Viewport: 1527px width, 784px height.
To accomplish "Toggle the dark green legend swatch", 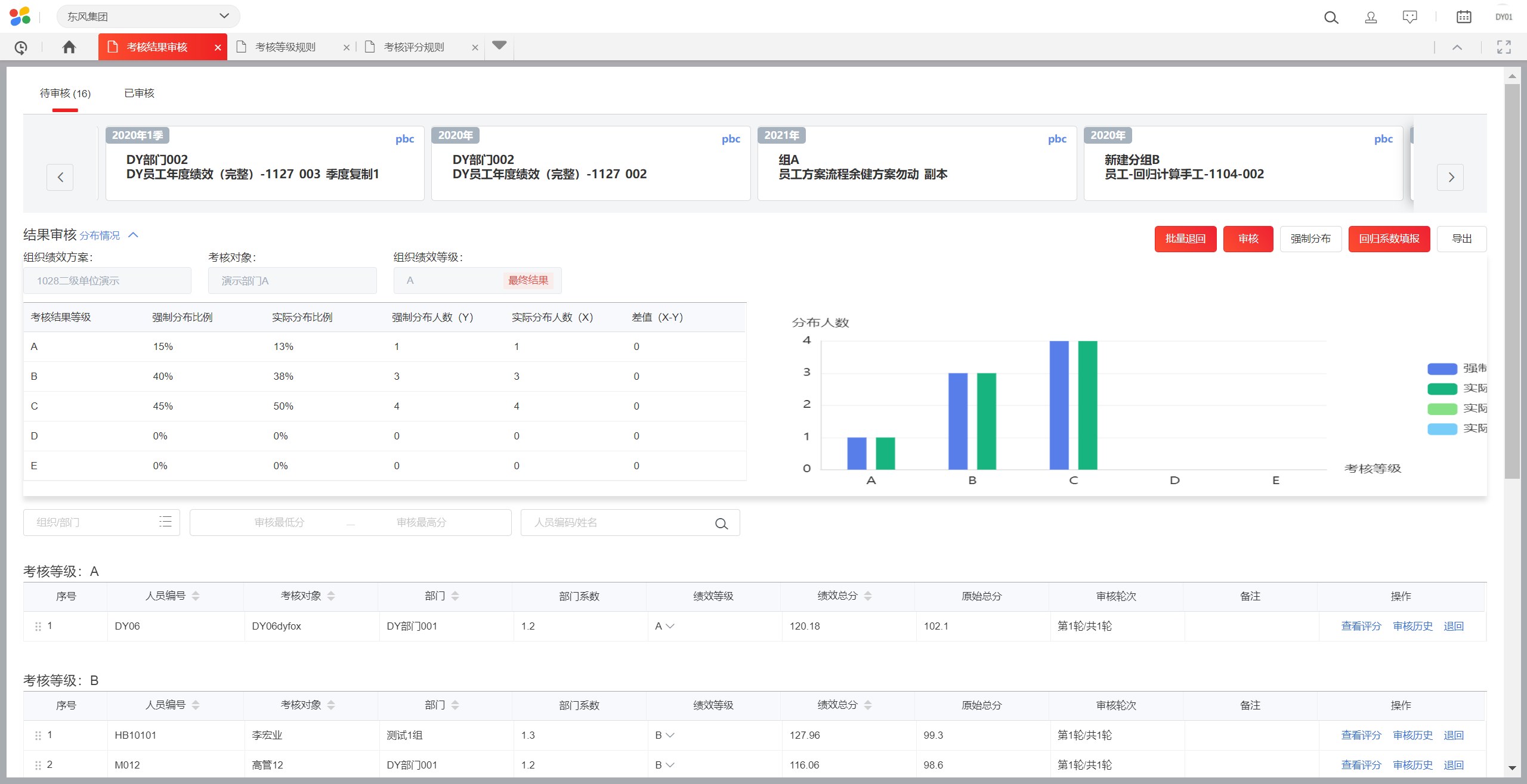I will point(1442,389).
